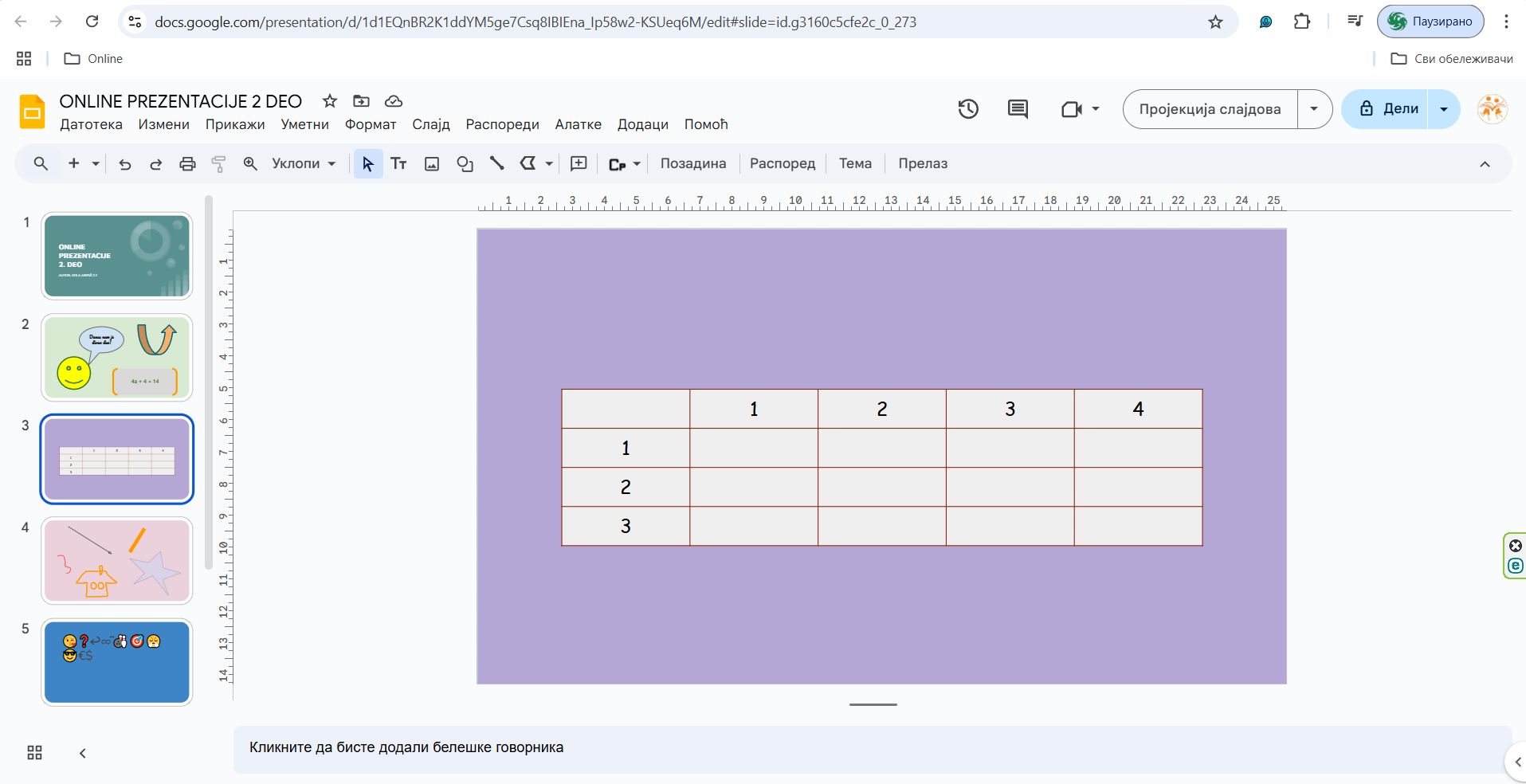Select the line tool

(x=496, y=164)
